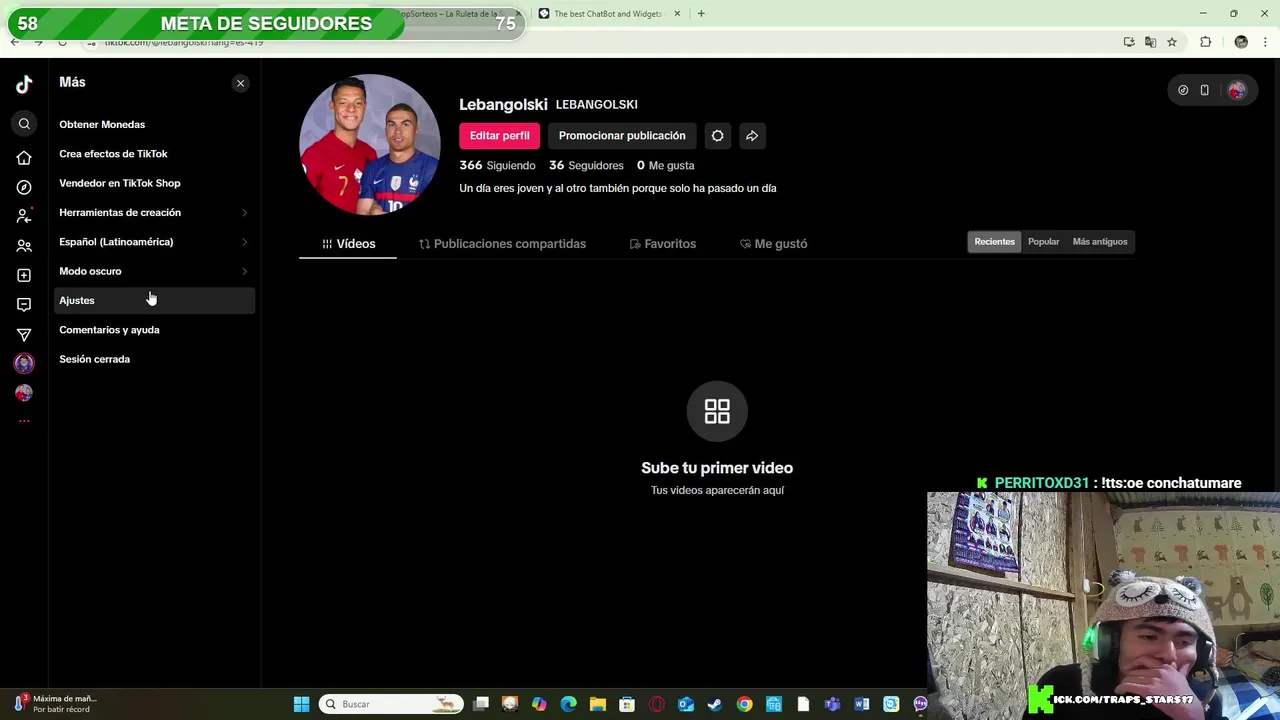Open Microsoft Edge from the taskbar
1280x720 pixels.
569,704
